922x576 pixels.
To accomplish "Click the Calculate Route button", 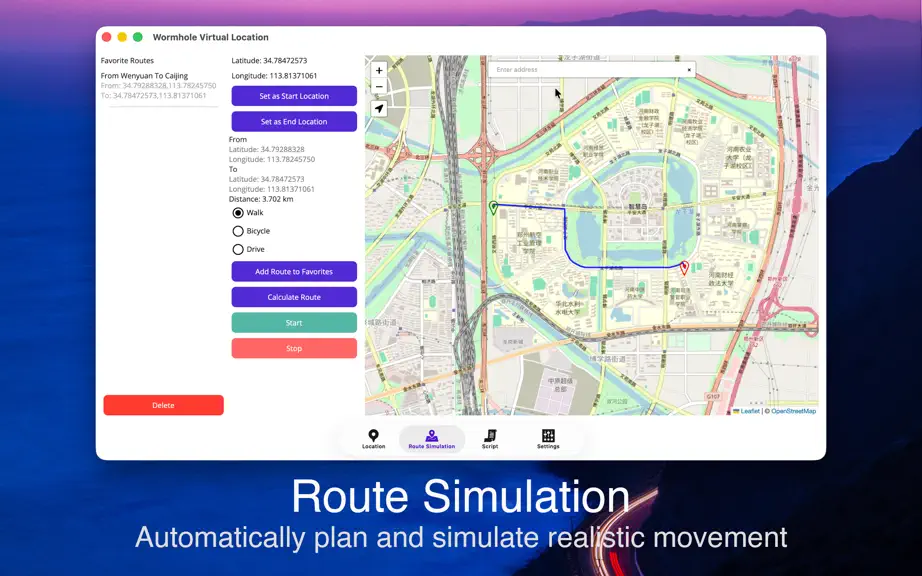I will pyautogui.click(x=294, y=297).
